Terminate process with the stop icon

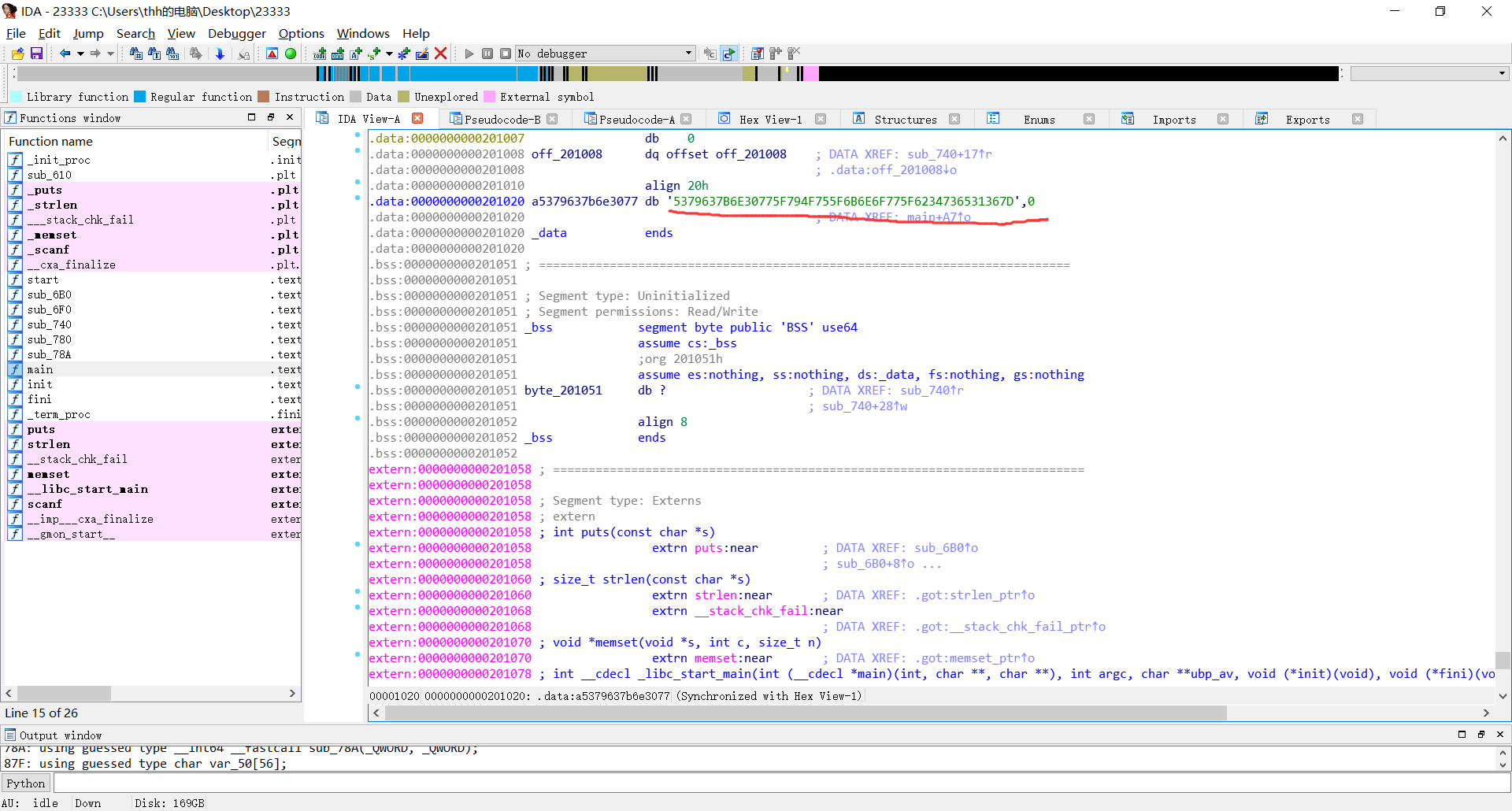click(x=506, y=54)
